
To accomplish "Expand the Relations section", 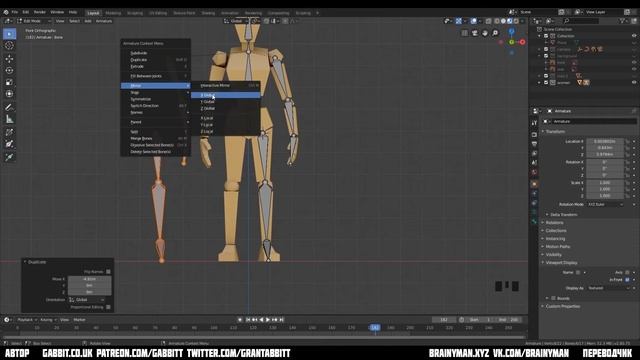I will point(554,222).
